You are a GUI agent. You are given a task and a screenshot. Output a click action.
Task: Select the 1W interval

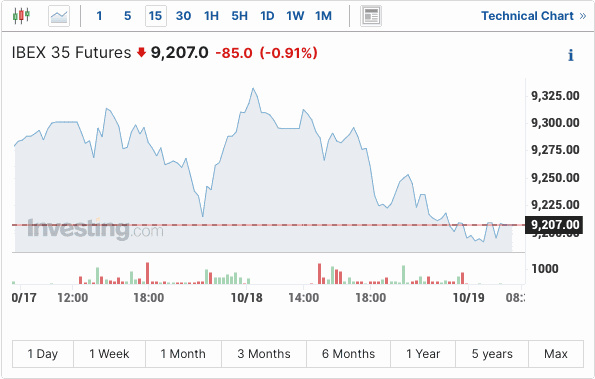(x=295, y=16)
